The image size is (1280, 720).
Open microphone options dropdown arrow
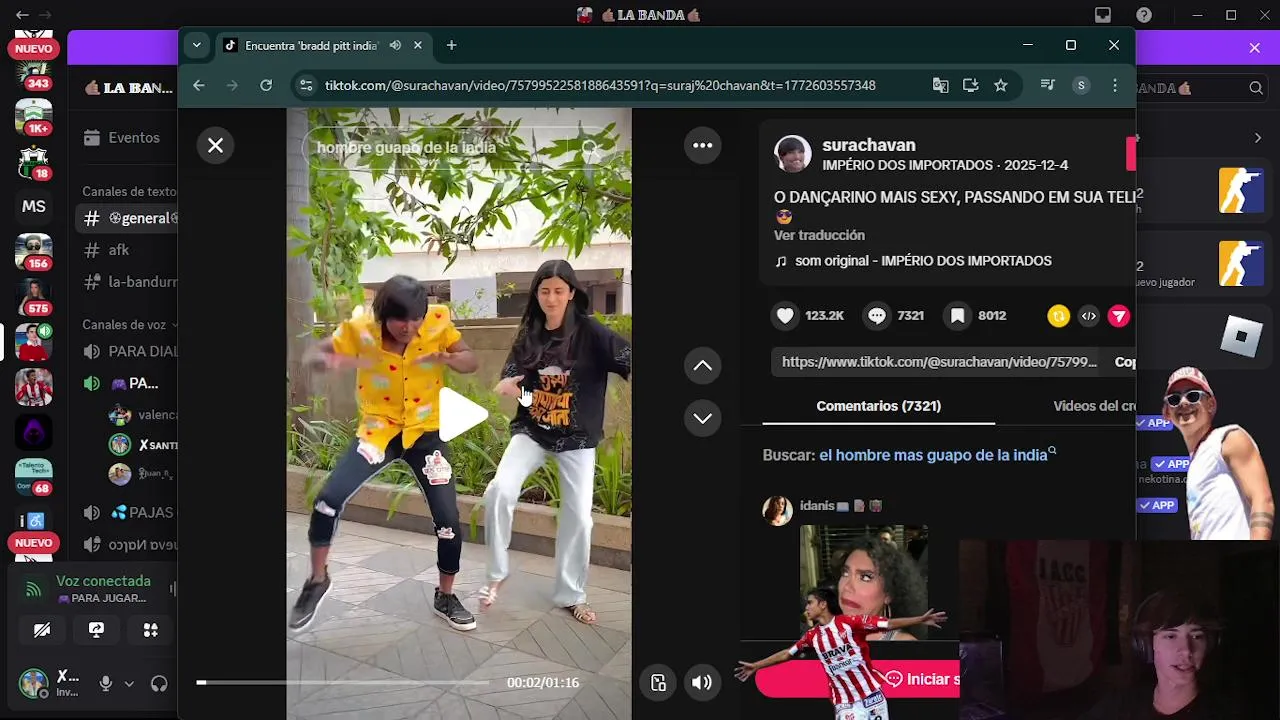pyautogui.click(x=129, y=684)
